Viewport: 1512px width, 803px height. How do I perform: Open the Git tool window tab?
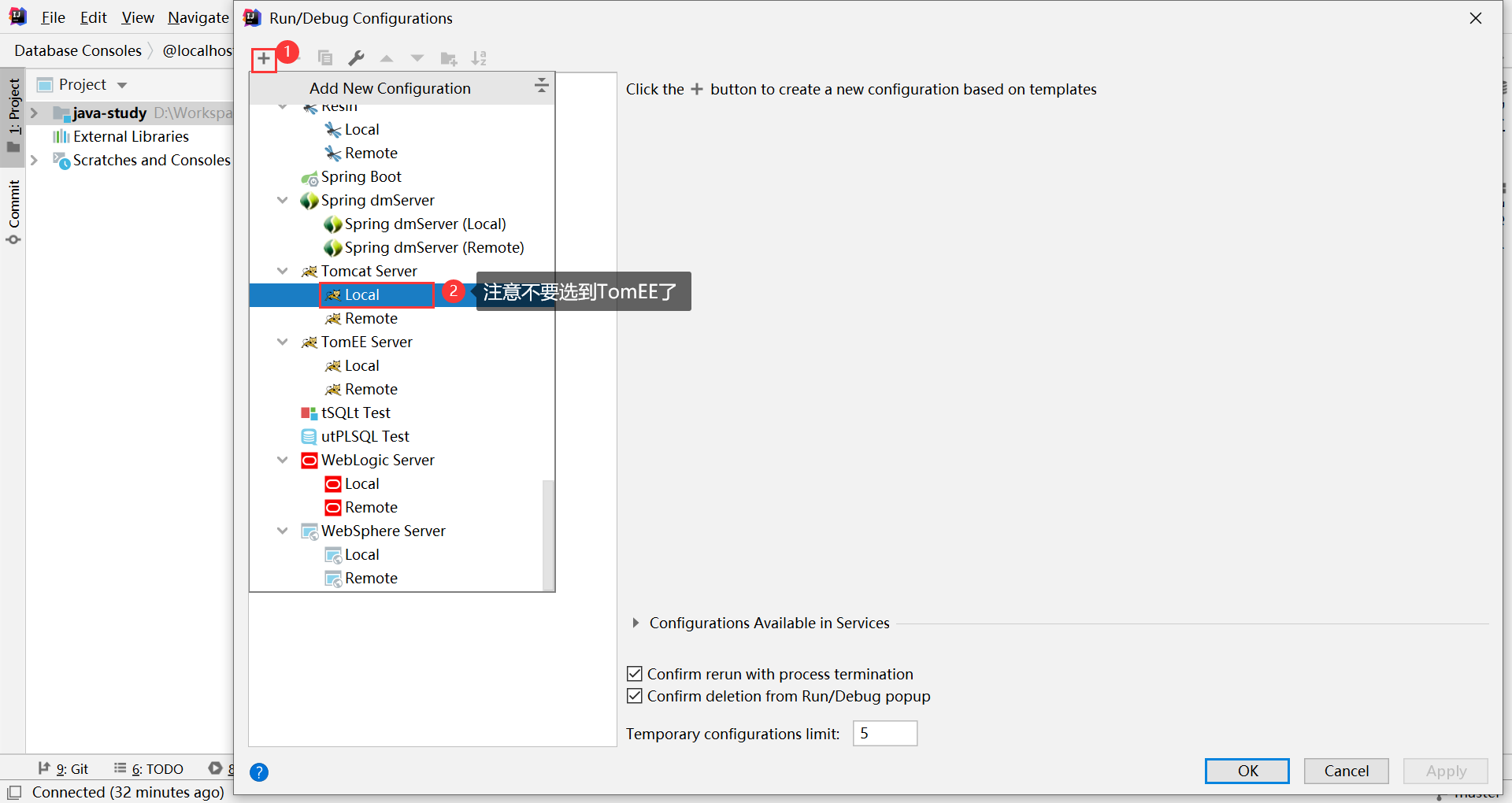pos(64,768)
